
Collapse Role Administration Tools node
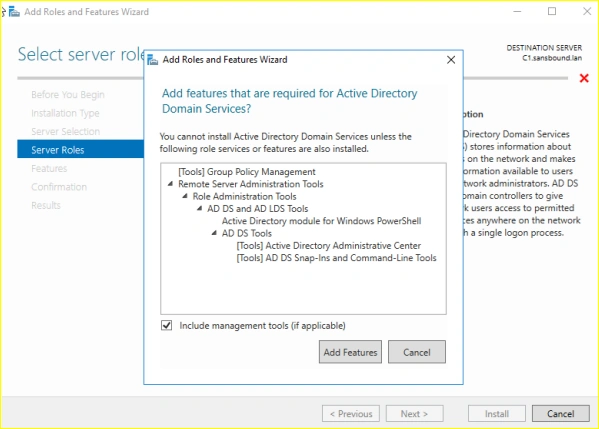pyautogui.click(x=185, y=196)
